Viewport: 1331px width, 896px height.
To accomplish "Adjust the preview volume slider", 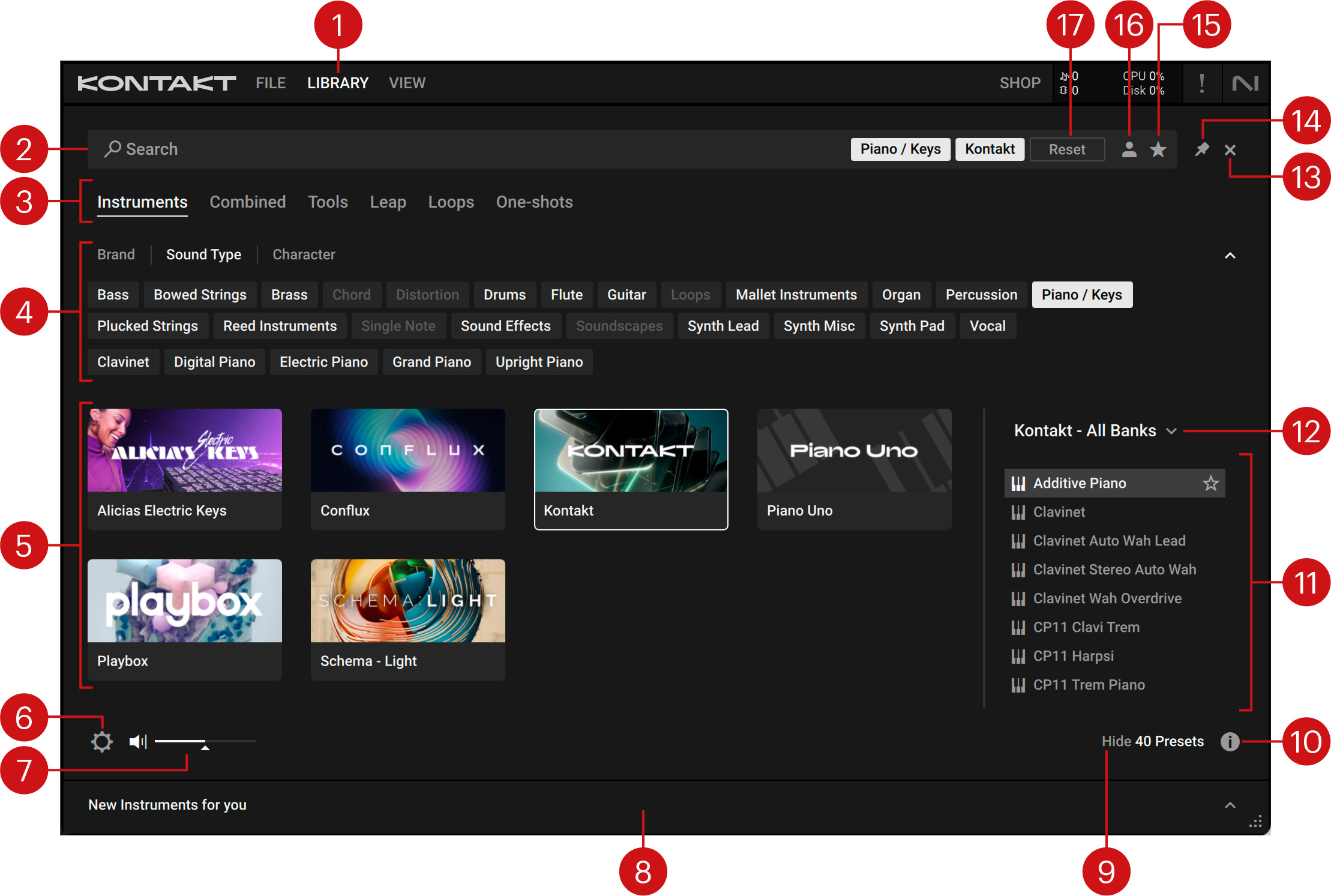I will click(x=205, y=742).
